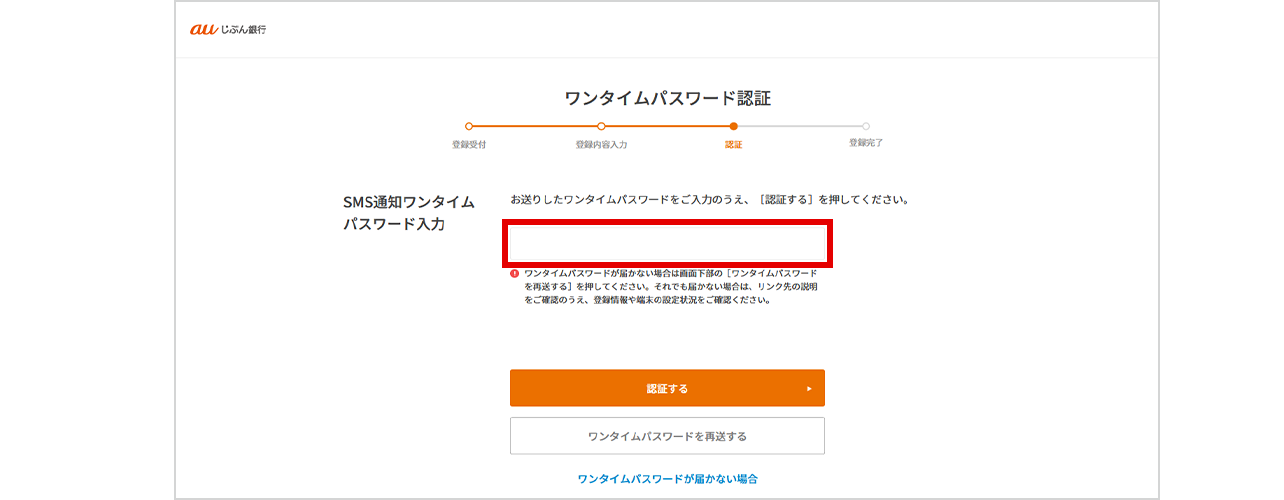
Task: Click the 登録受付 step label
Action: point(469,145)
